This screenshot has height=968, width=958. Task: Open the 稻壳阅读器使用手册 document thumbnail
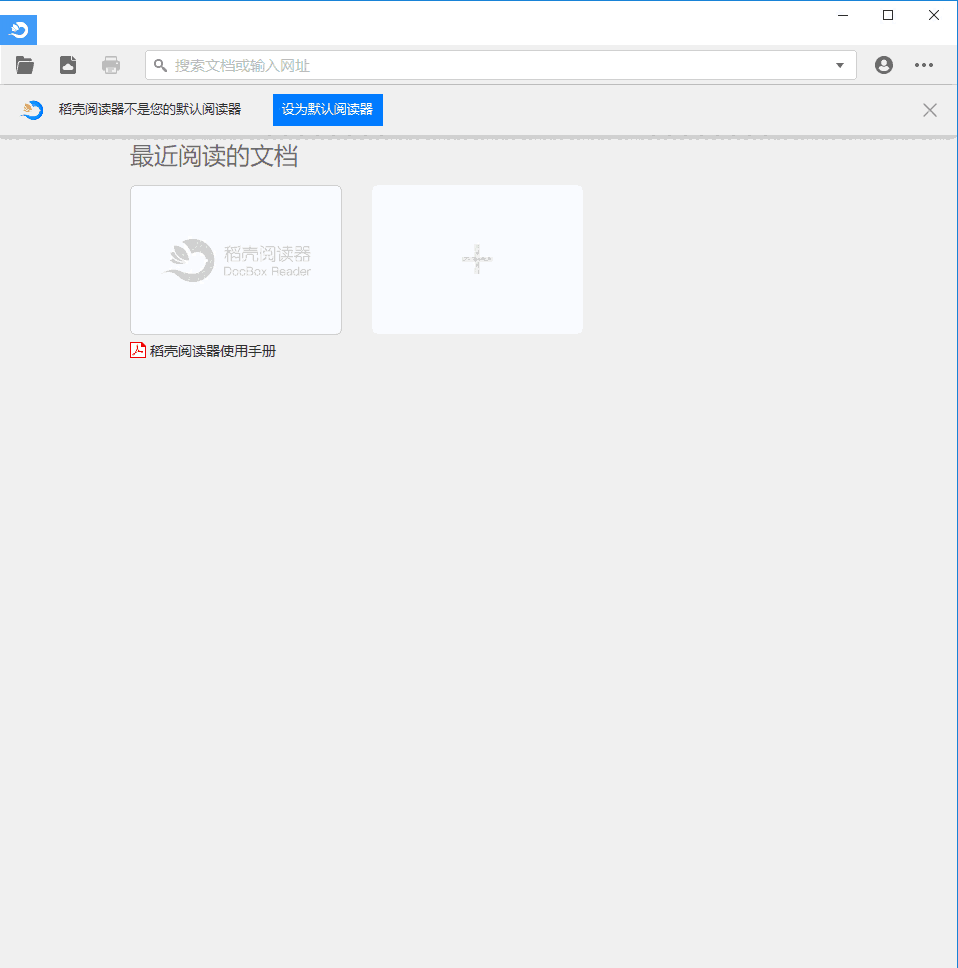click(x=235, y=259)
